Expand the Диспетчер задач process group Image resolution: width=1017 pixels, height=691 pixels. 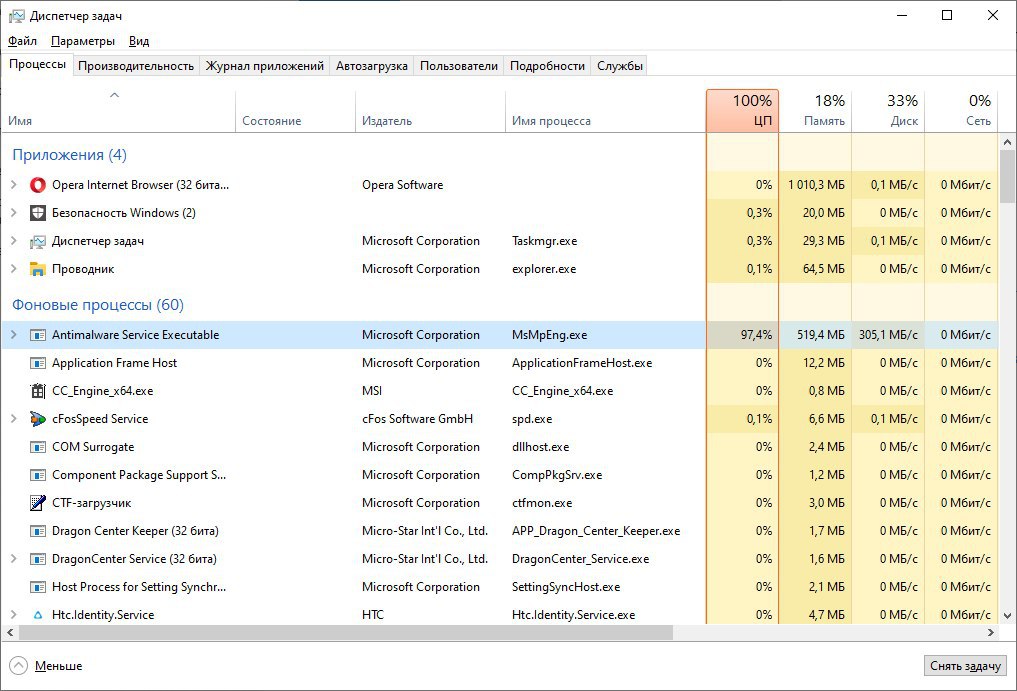tap(13, 241)
